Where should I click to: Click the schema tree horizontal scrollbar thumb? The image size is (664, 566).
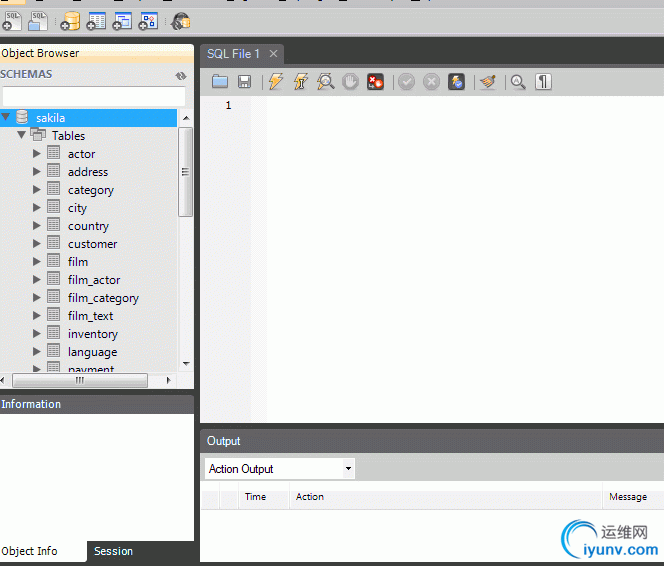(80, 380)
